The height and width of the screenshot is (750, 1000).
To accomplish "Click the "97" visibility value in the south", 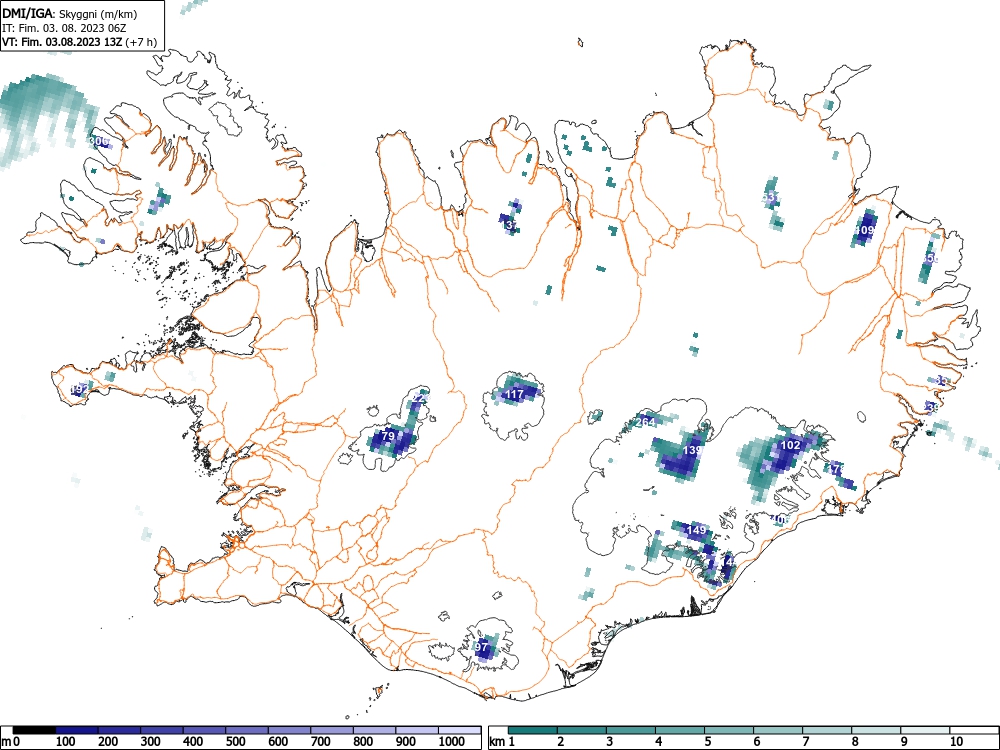I will point(482,647).
